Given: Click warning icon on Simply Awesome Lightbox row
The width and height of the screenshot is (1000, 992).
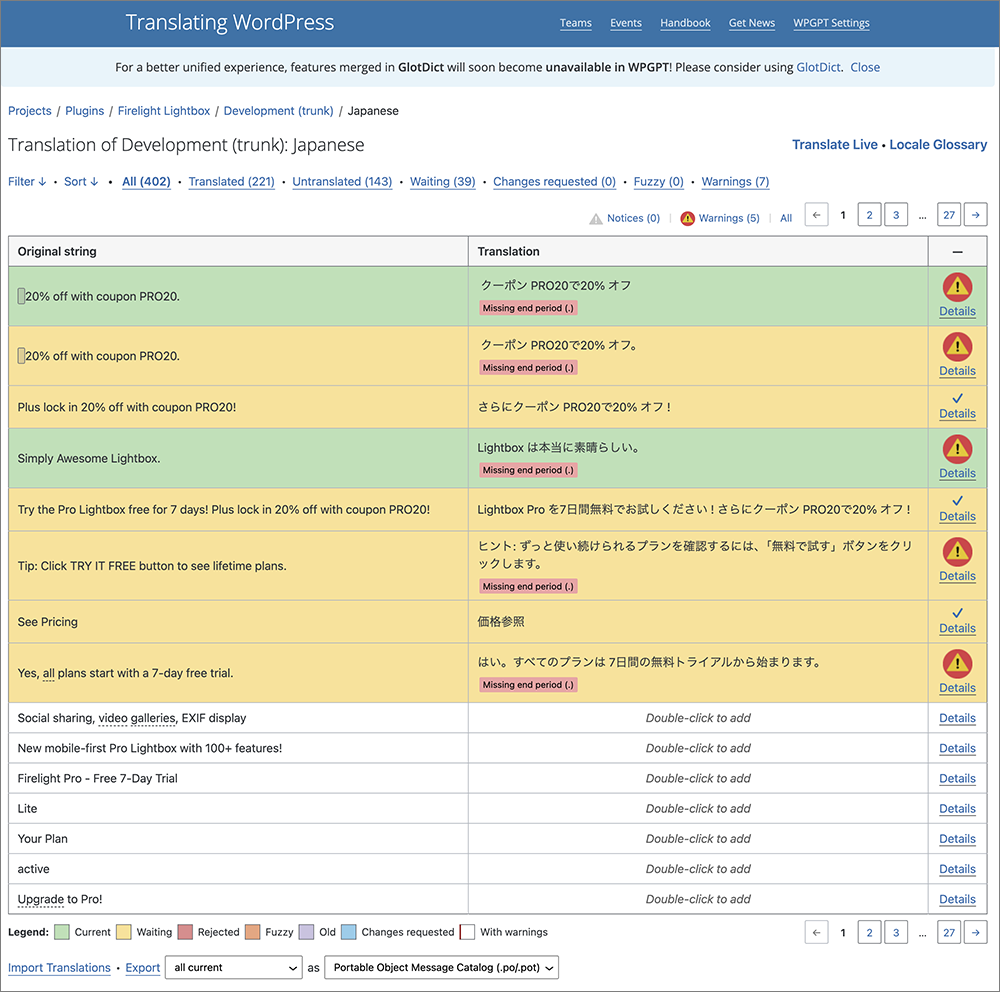Looking at the screenshot, I should pyautogui.click(x=957, y=449).
